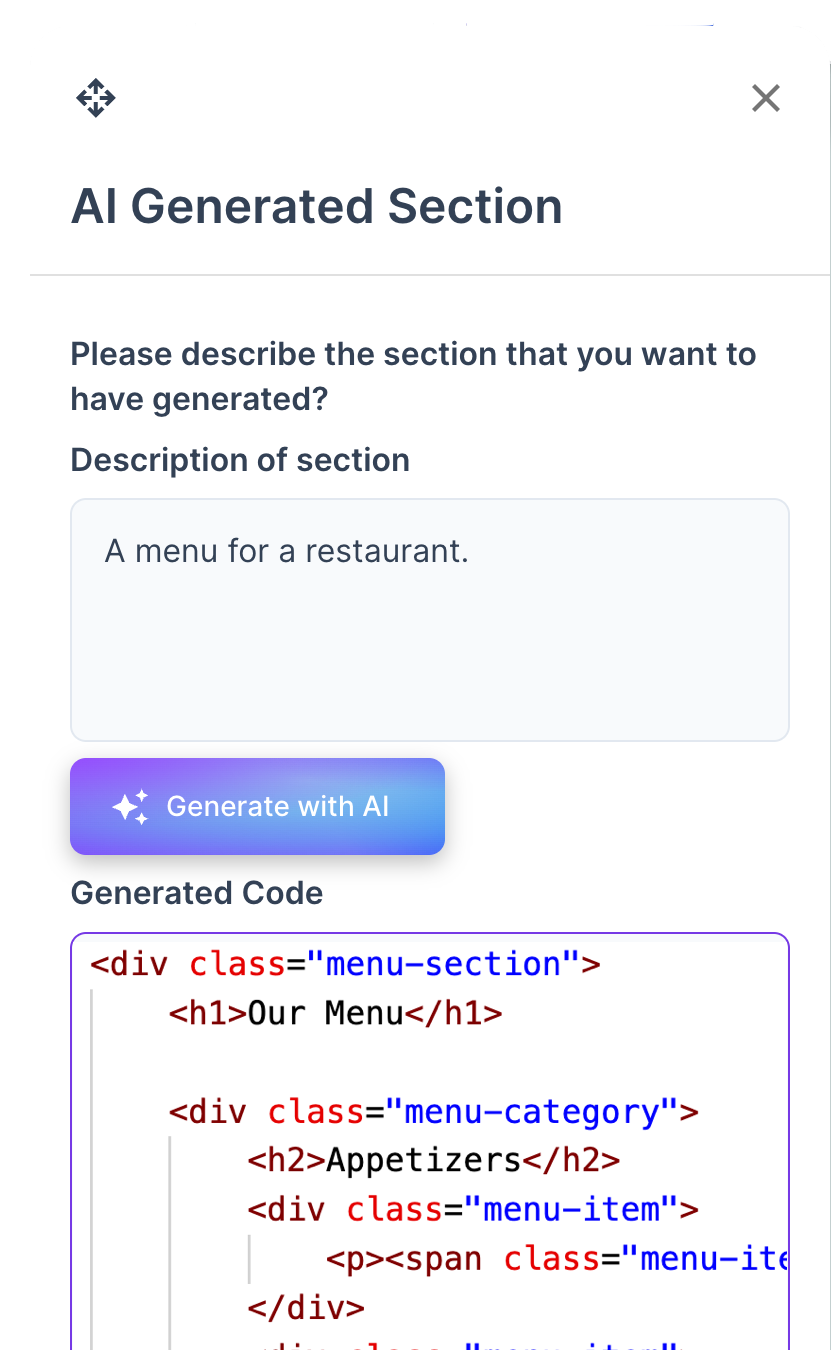Screen dimensions: 834x1350
Task: Click the sparkles icon on Generate button
Action: click(x=130, y=807)
